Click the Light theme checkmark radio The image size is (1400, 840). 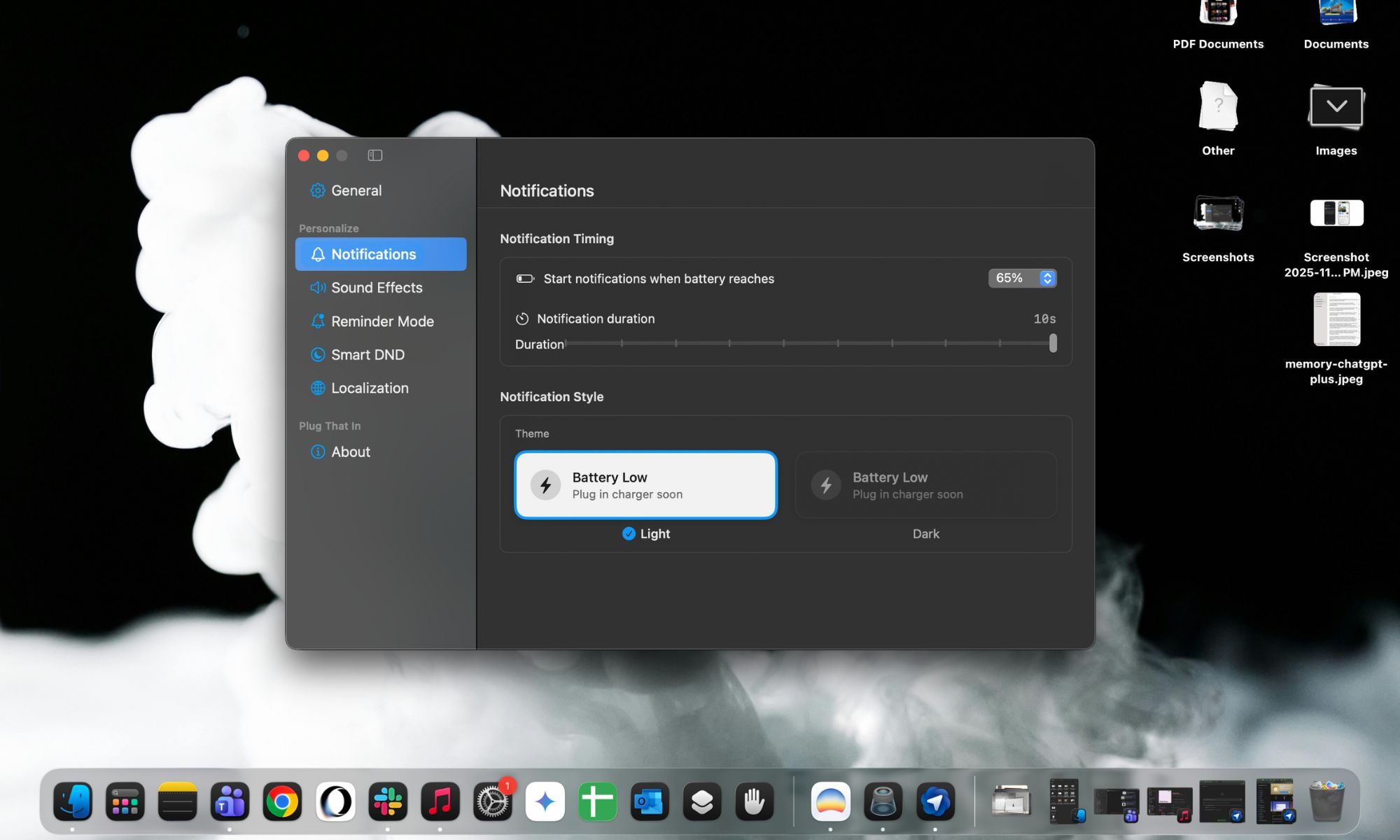click(629, 533)
